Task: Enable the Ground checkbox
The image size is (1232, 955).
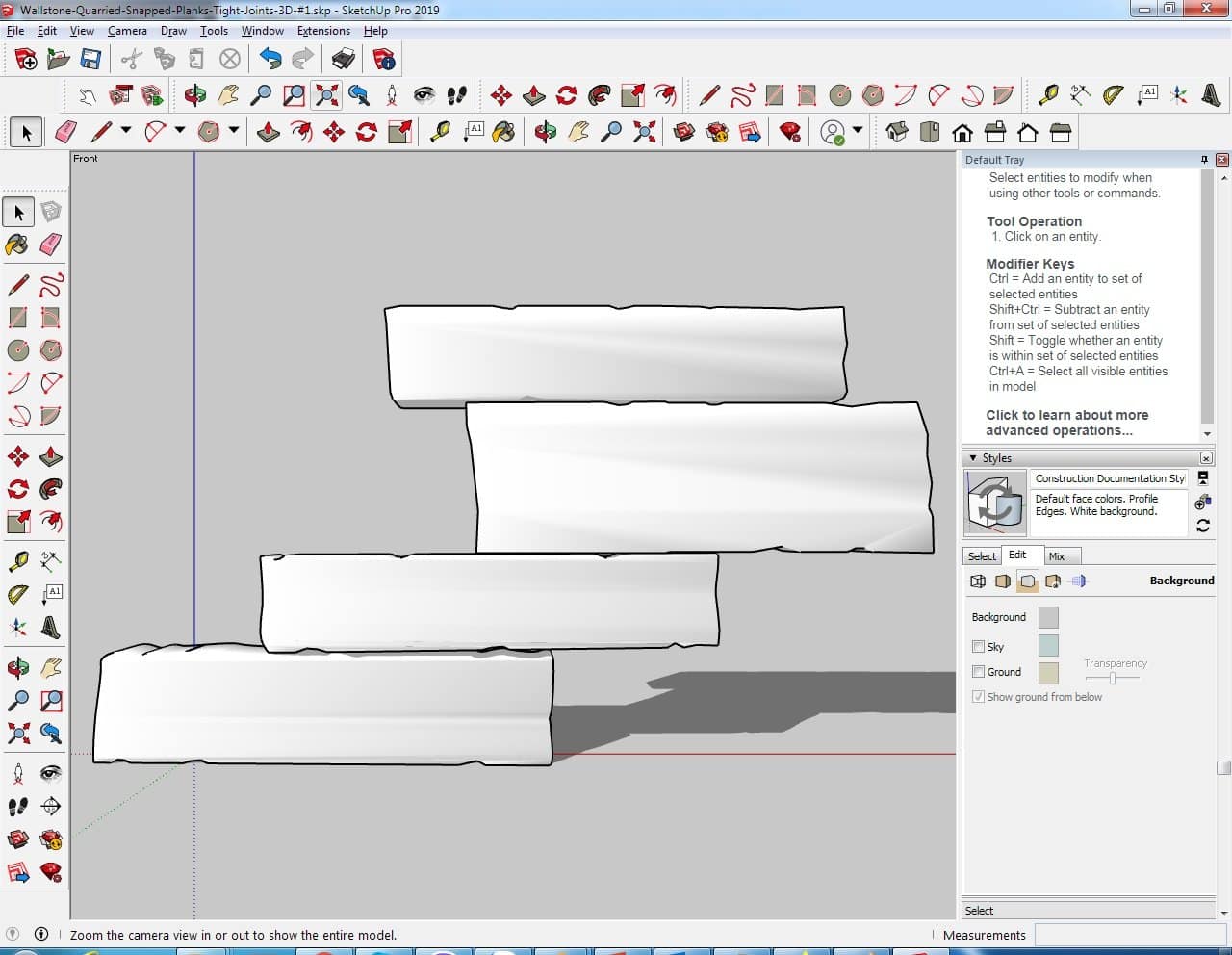Action: tap(978, 672)
